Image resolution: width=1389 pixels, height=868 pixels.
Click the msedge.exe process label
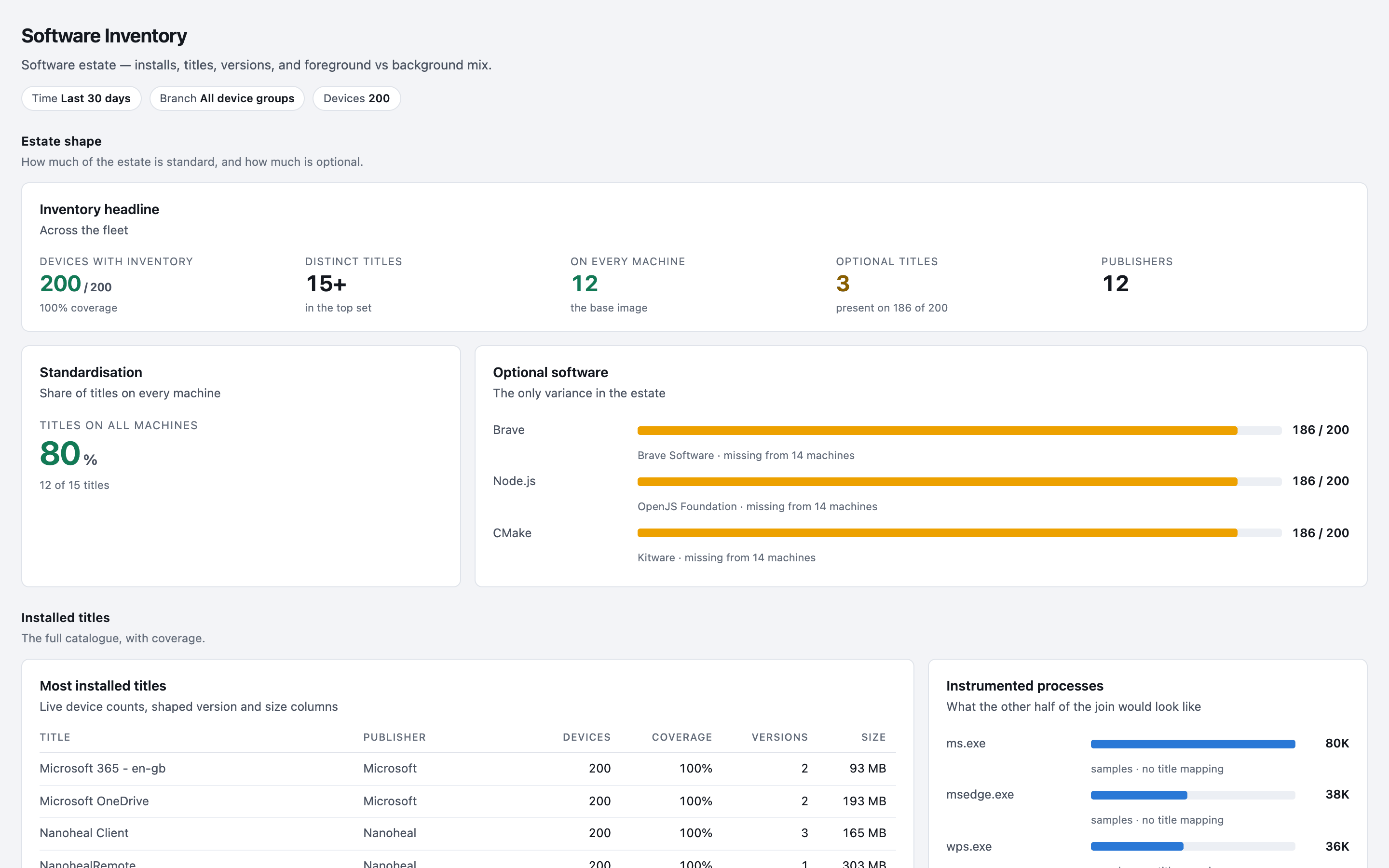[x=980, y=795]
